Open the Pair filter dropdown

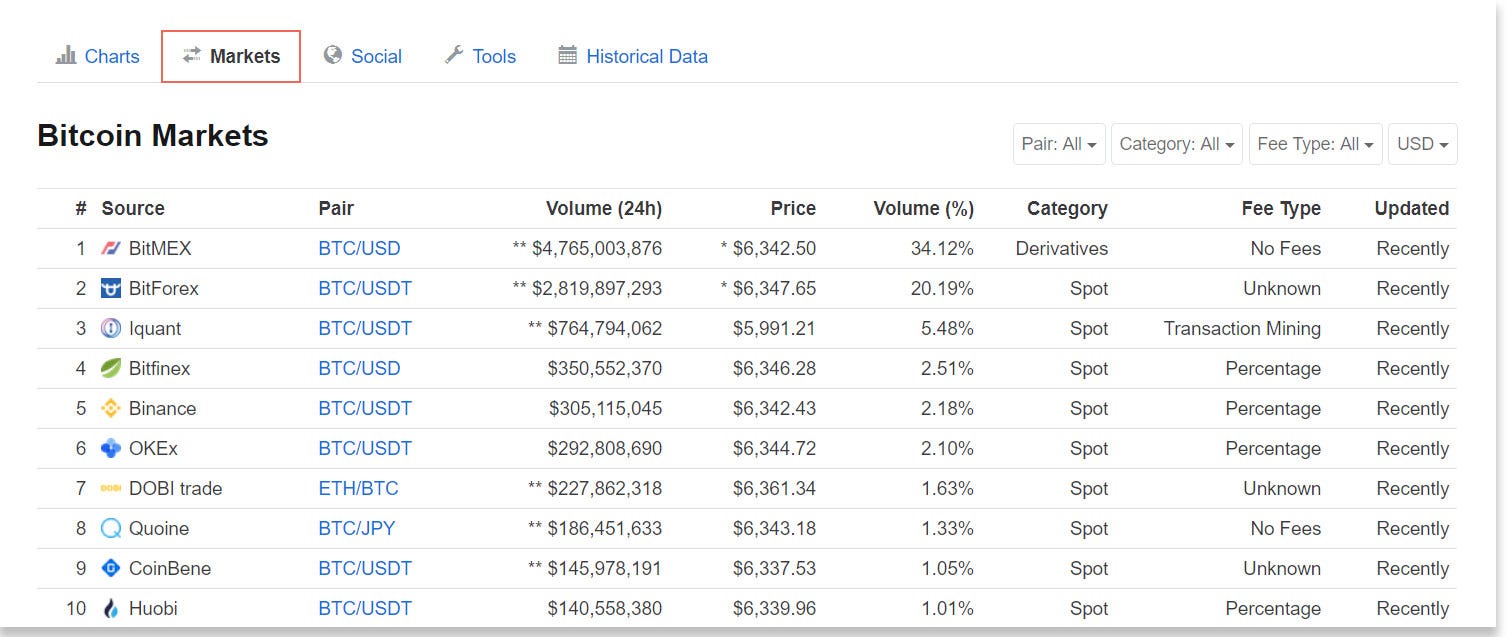(x=1058, y=144)
